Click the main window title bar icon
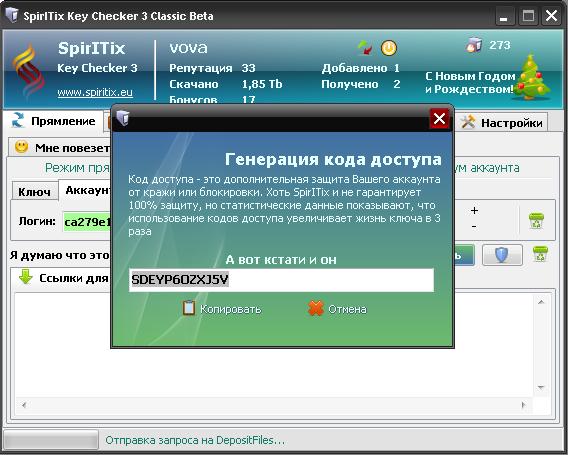568x455 pixels. pyautogui.click(x=12, y=15)
